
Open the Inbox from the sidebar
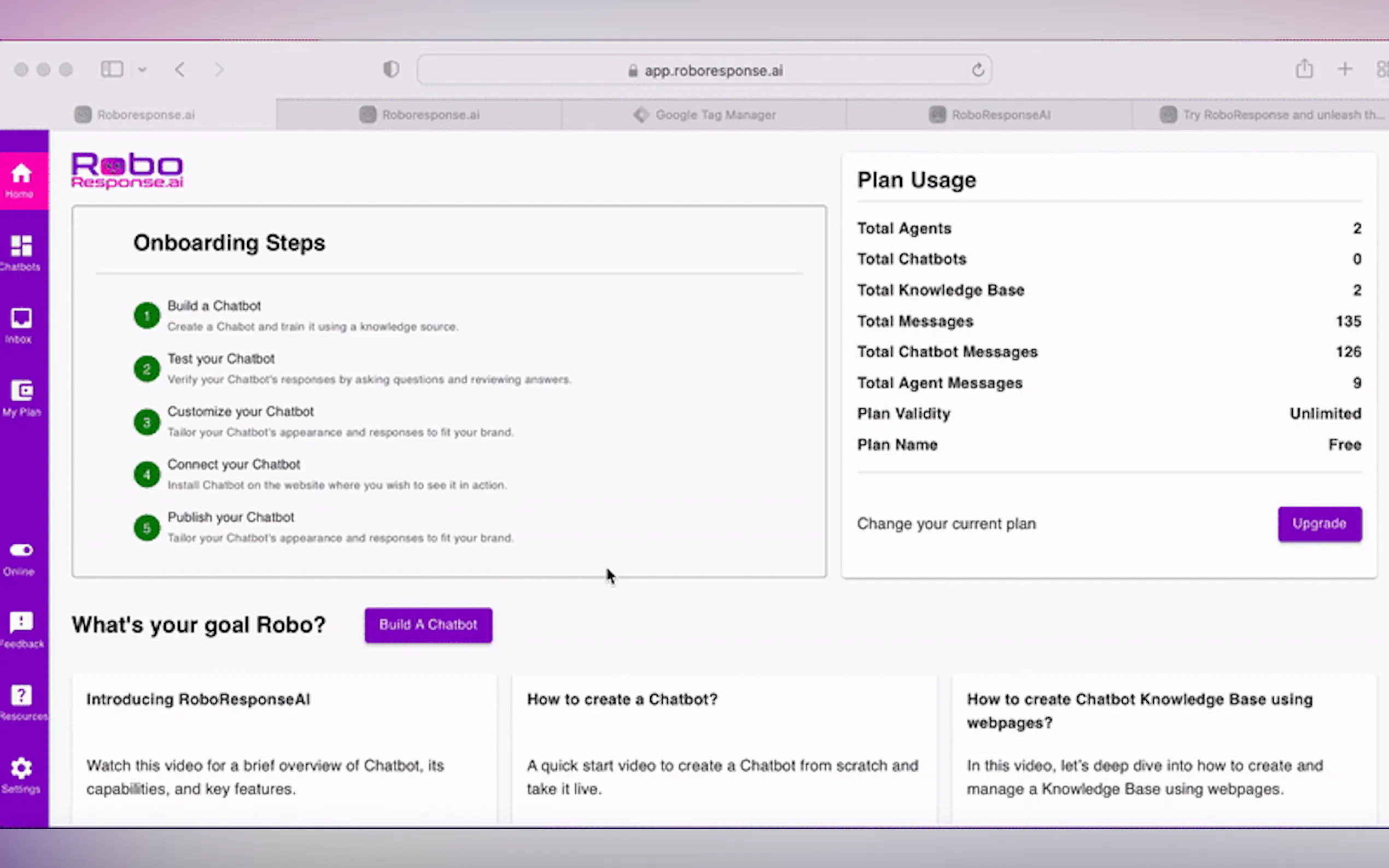point(21,326)
